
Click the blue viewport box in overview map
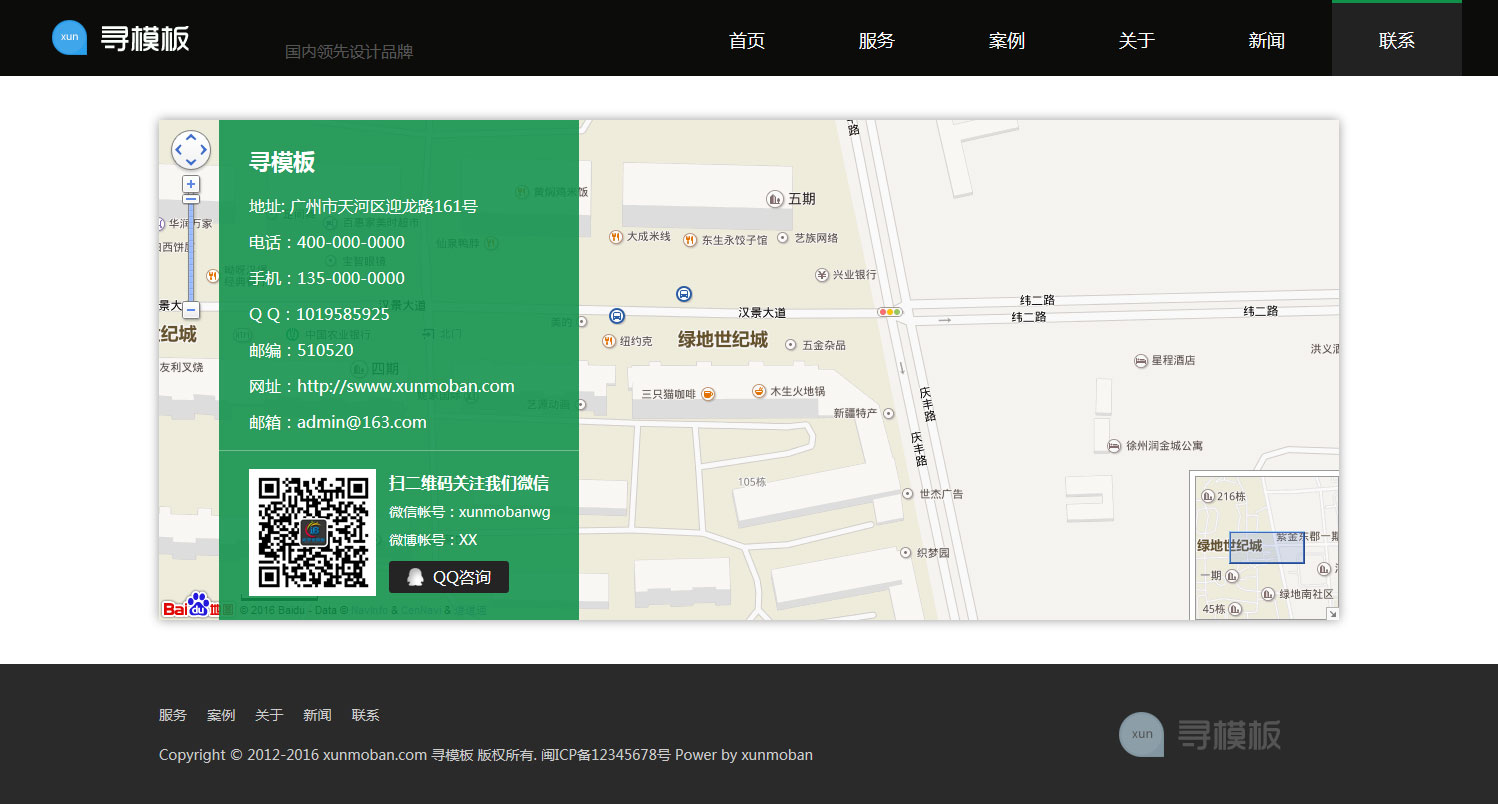point(1267,547)
